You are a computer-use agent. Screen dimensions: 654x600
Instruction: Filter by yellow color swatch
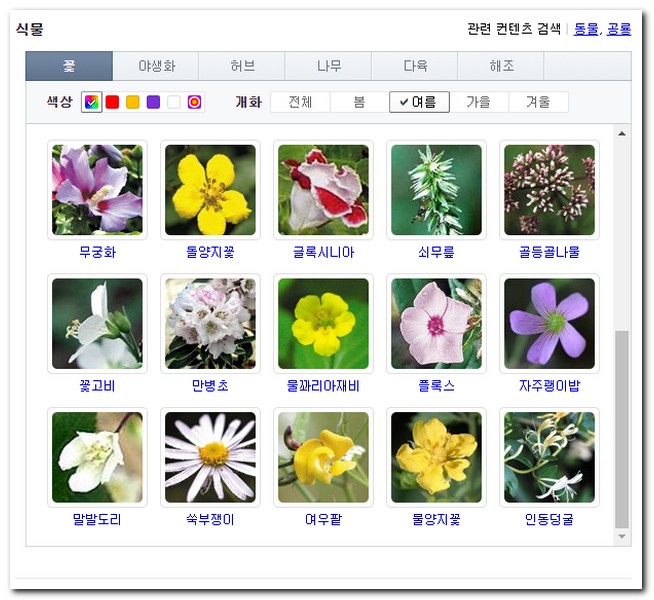133,102
